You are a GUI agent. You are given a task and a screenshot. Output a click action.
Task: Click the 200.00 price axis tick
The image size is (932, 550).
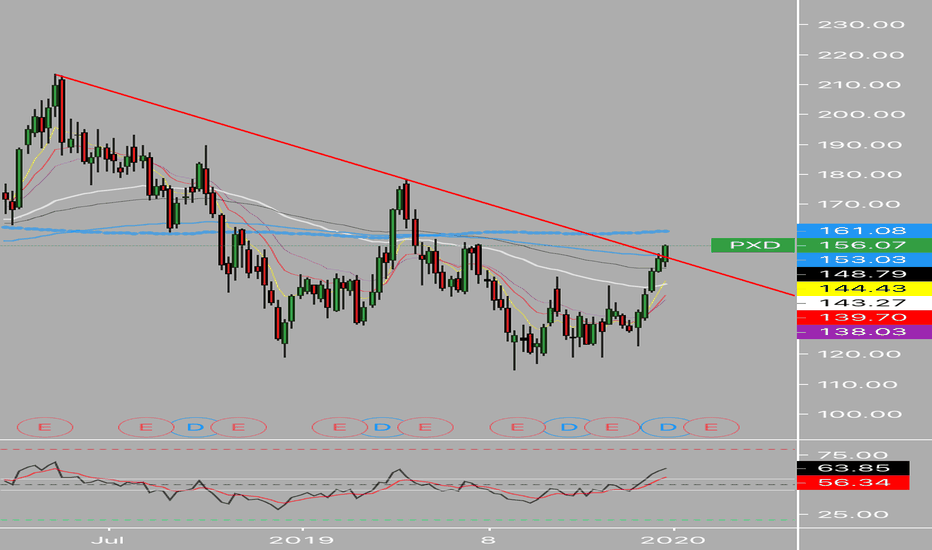[x=861, y=114]
